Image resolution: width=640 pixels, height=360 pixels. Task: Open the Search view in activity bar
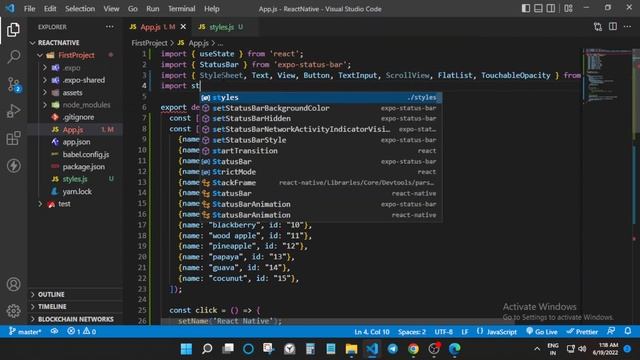tap(13, 56)
